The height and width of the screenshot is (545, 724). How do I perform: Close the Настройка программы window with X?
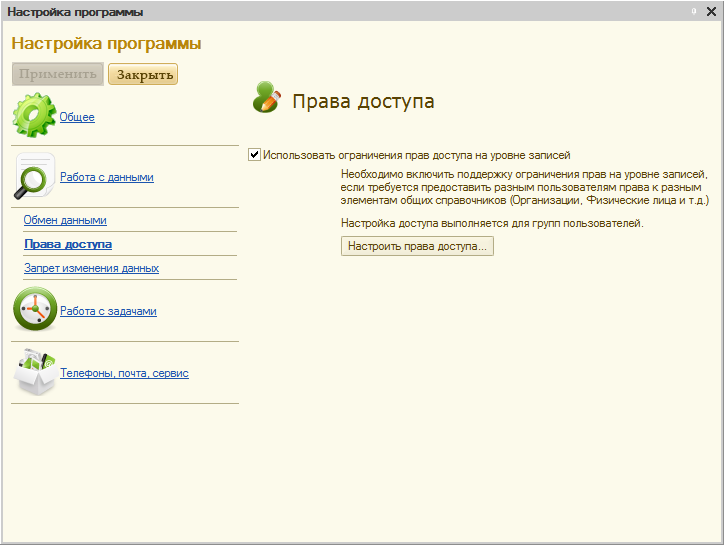709,12
